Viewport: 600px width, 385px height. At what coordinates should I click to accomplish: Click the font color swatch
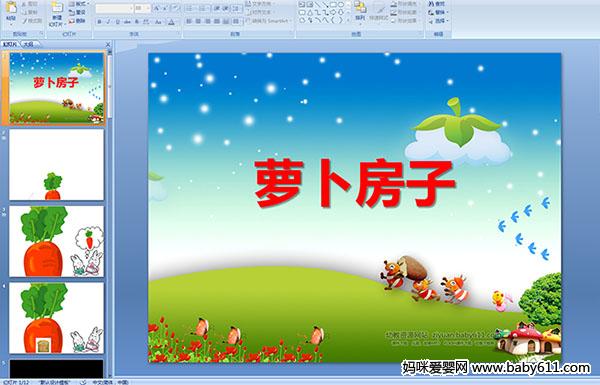coord(171,22)
